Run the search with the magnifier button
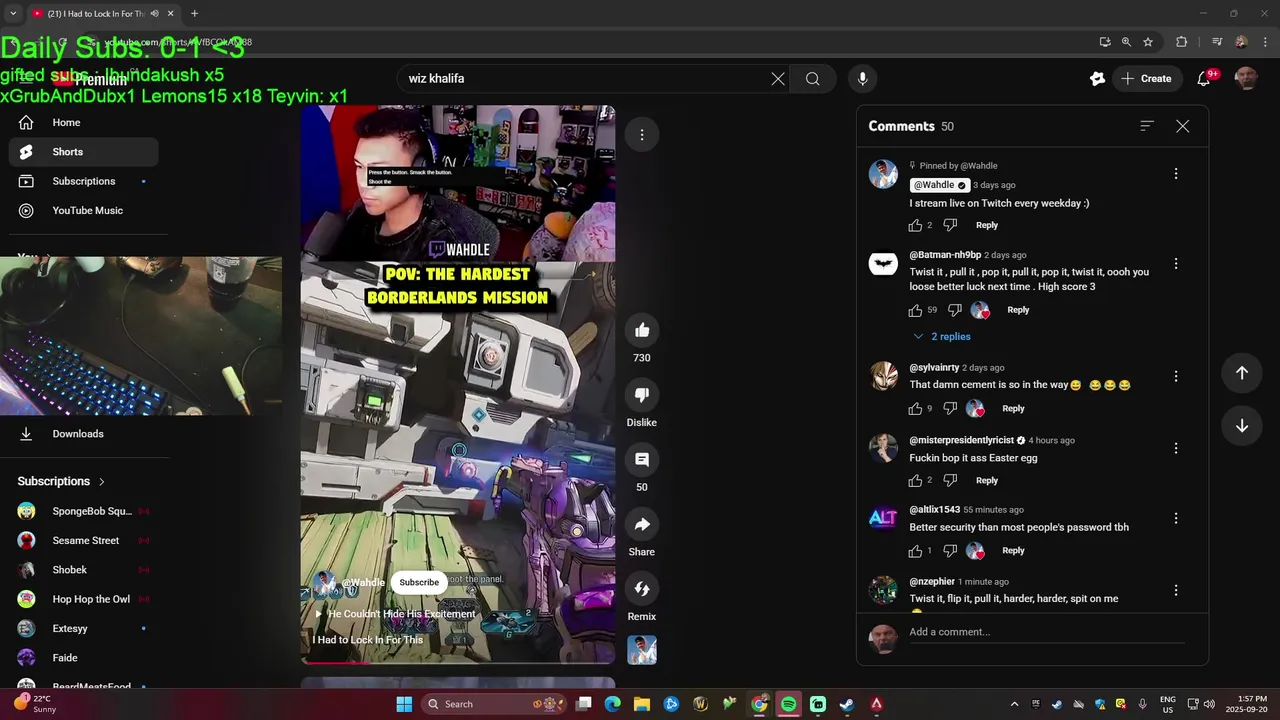Viewport: 1280px width, 720px height. (x=812, y=79)
